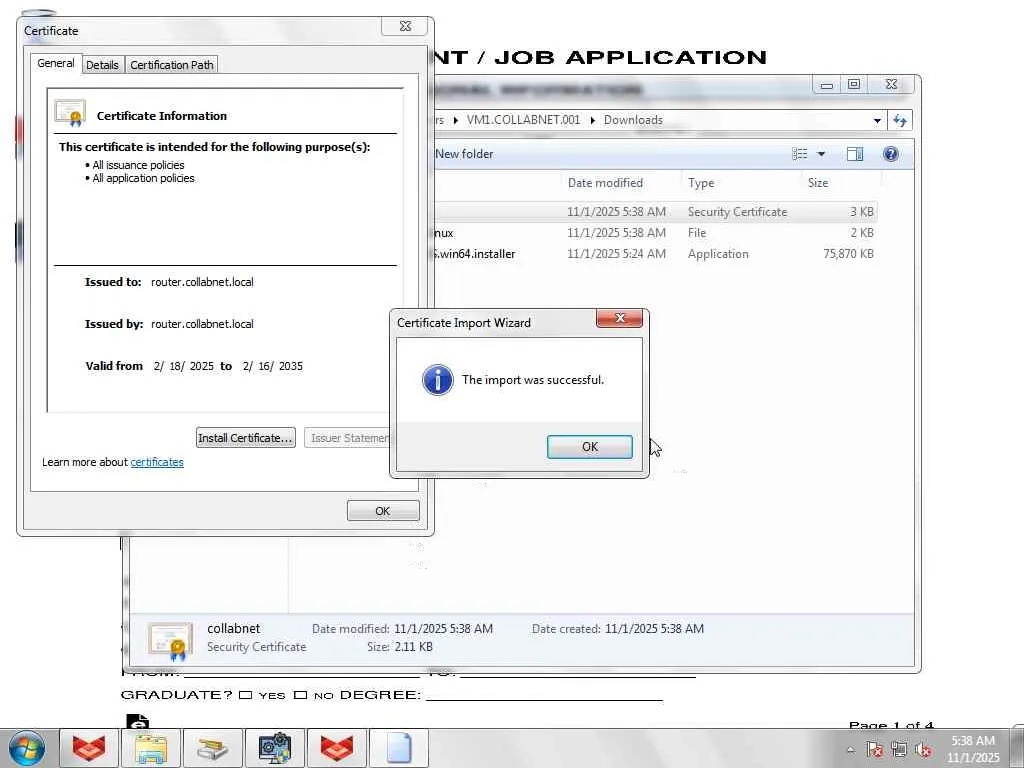Expand the address bar history dropdown
The image size is (1024, 768).
pos(877,120)
